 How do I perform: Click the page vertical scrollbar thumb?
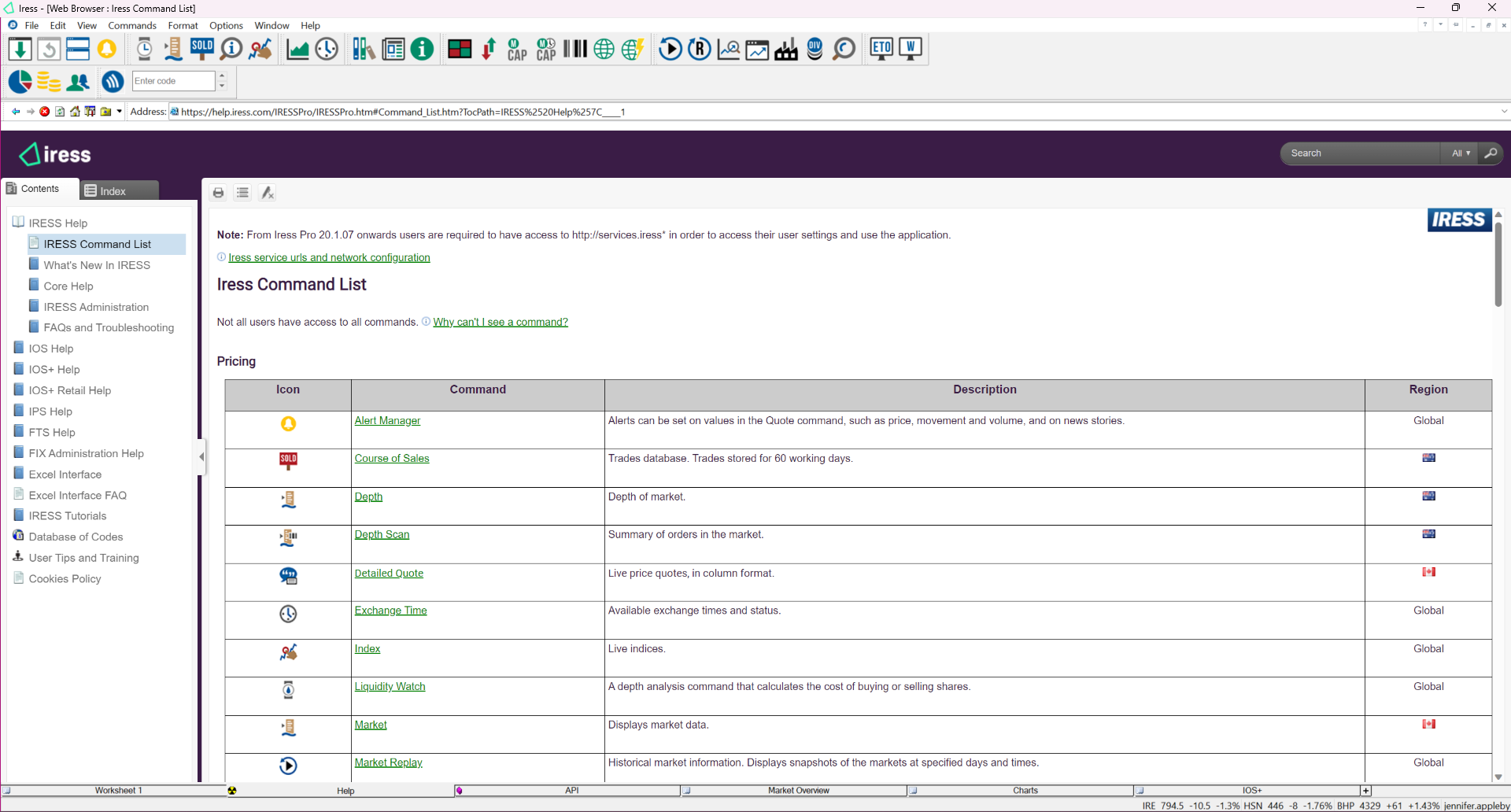[1498, 265]
